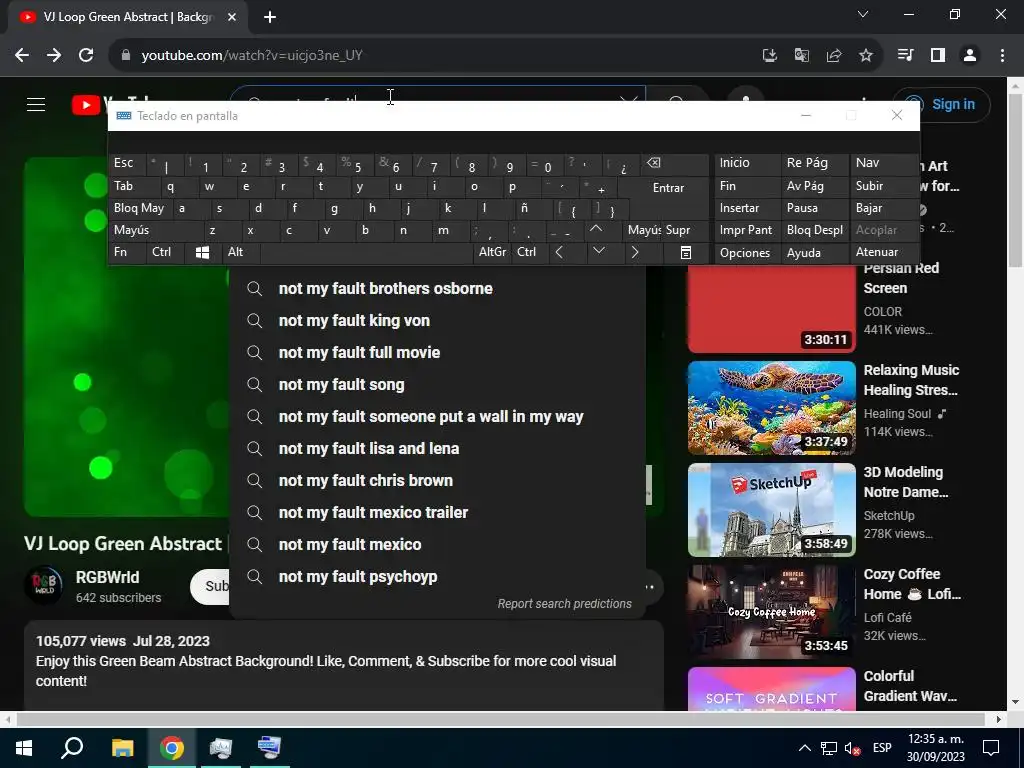The height and width of the screenshot is (768, 1024).
Task: Select suggestion 'not my fault king von'
Action: [x=438, y=321]
